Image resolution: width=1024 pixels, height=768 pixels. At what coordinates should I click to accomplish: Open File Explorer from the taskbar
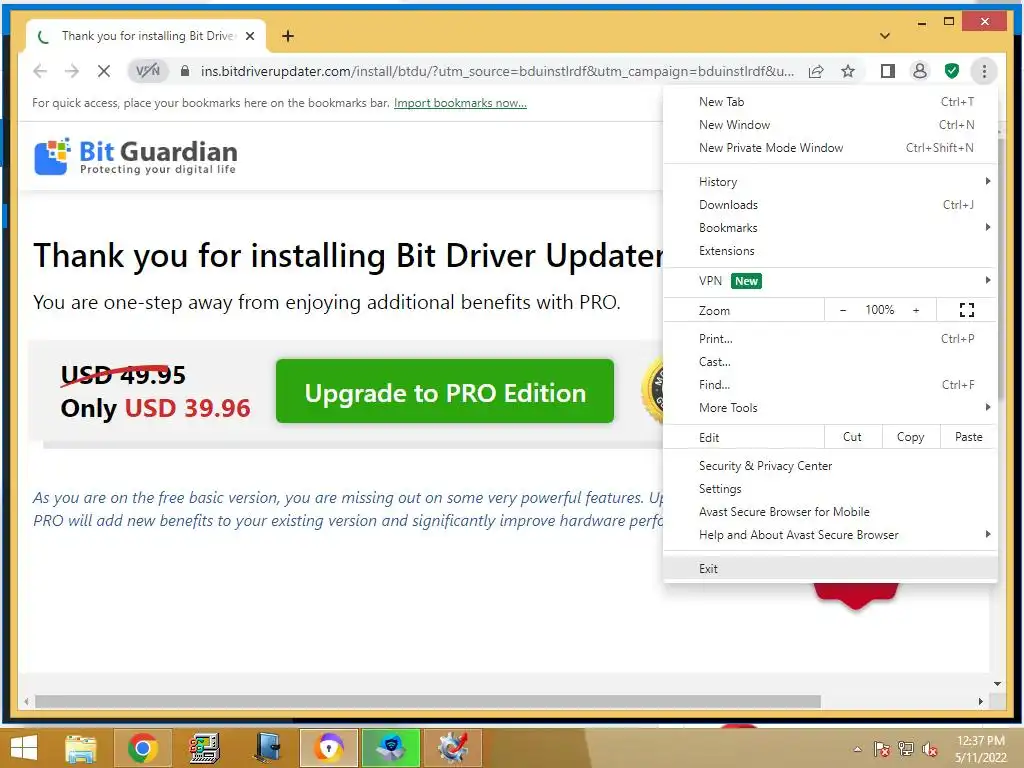(x=80, y=748)
